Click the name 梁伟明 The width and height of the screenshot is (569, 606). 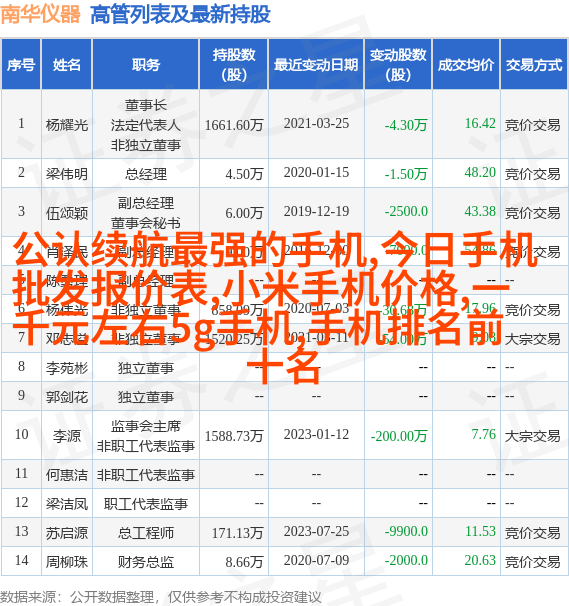click(67, 174)
